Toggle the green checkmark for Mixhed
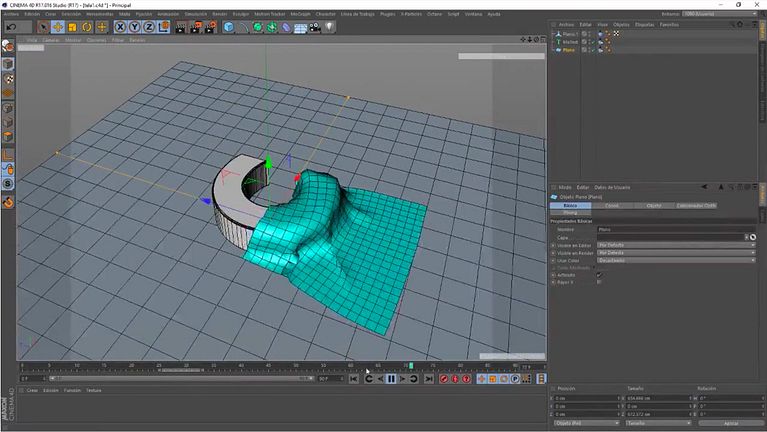The image size is (767, 432). coord(593,42)
